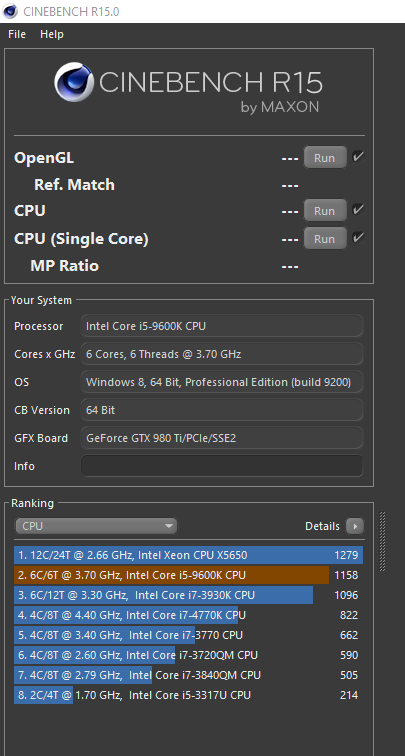
Task: Run the CPU Single Core benchmark
Action: 325,239
